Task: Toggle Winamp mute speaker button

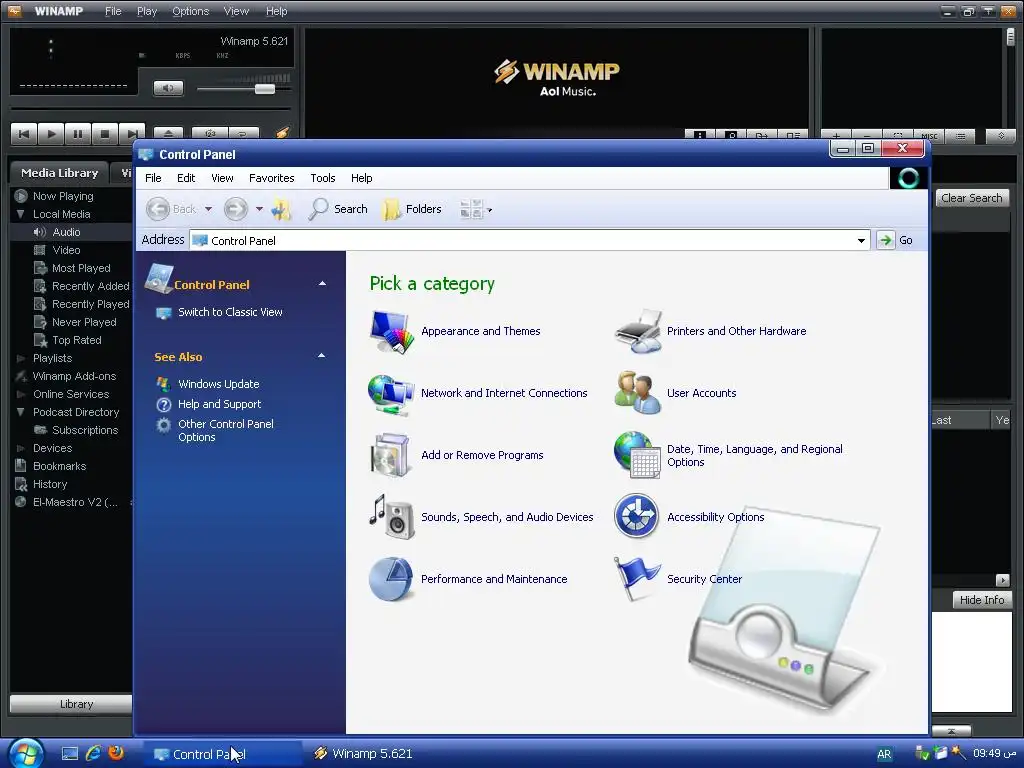Action: (168, 88)
